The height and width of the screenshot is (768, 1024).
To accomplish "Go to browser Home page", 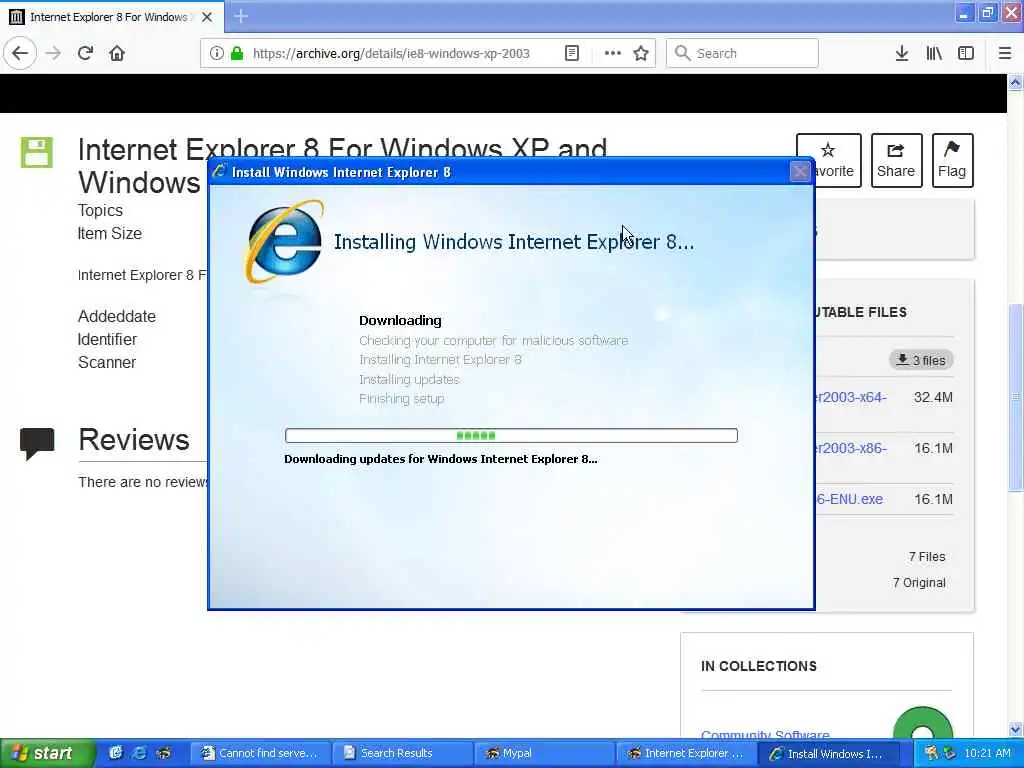I will pos(117,54).
